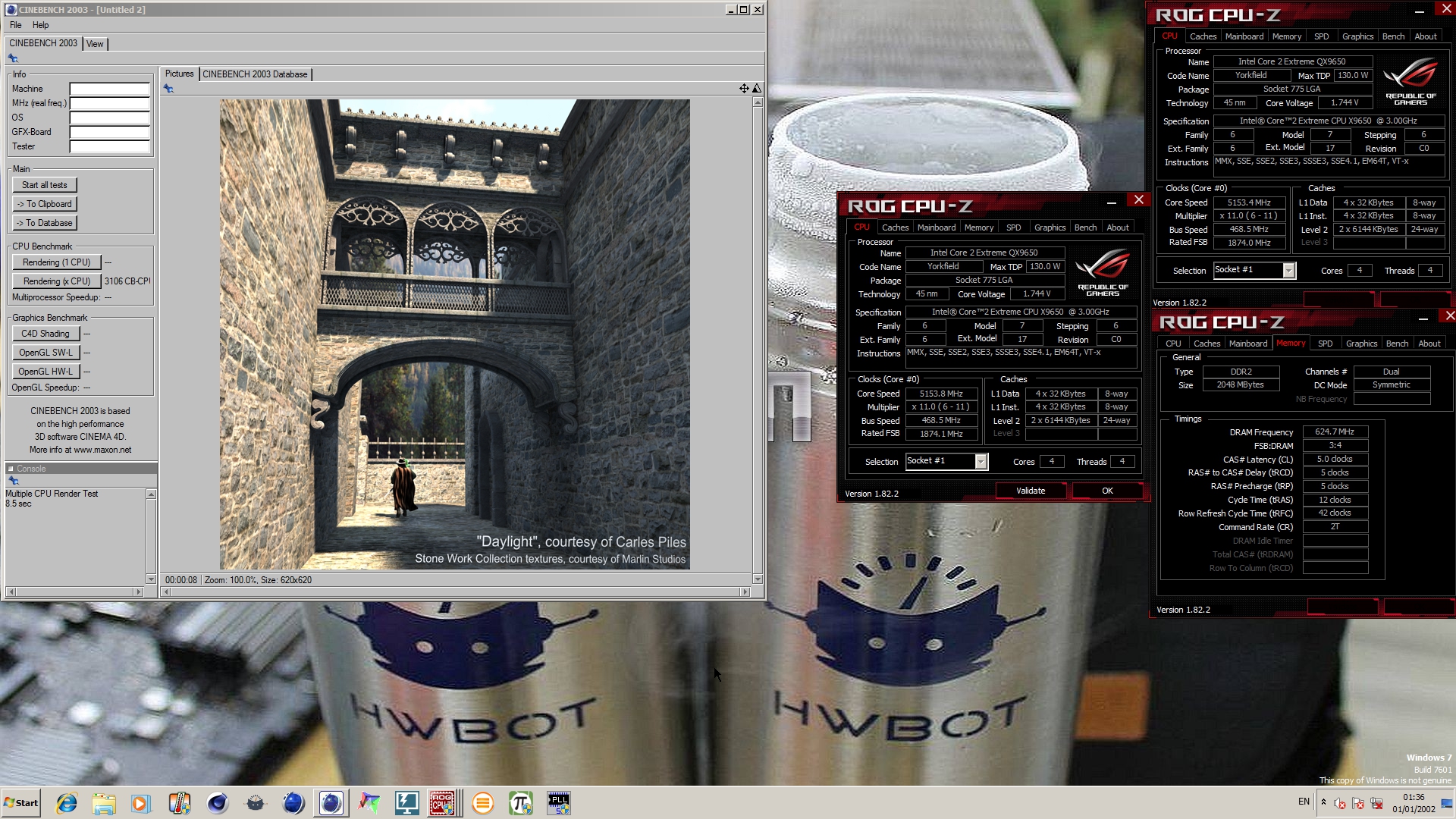Open About tab in bottom-right CPU-Z window
The width and height of the screenshot is (1456, 819).
(1429, 344)
